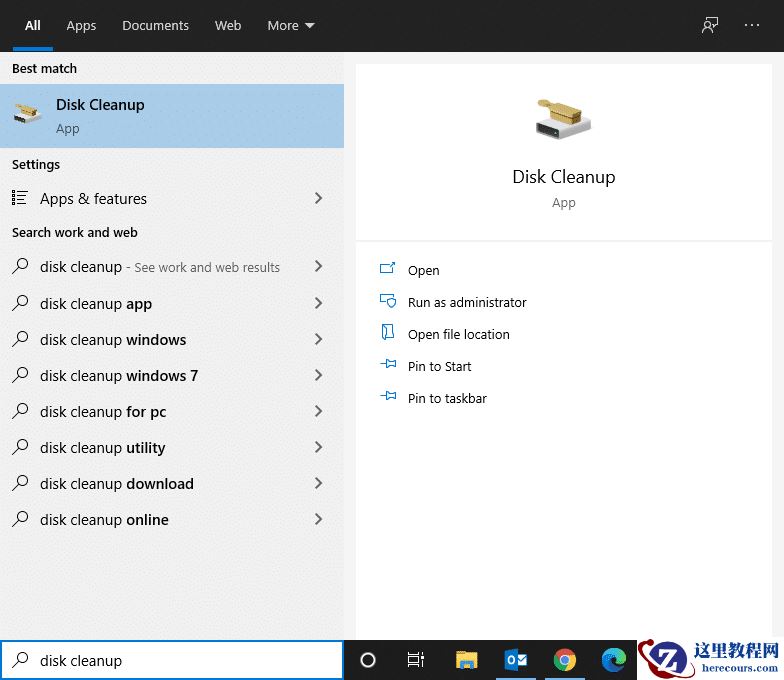This screenshot has height=680, width=784.
Task: Open Outlook from the taskbar
Action: coord(516,660)
